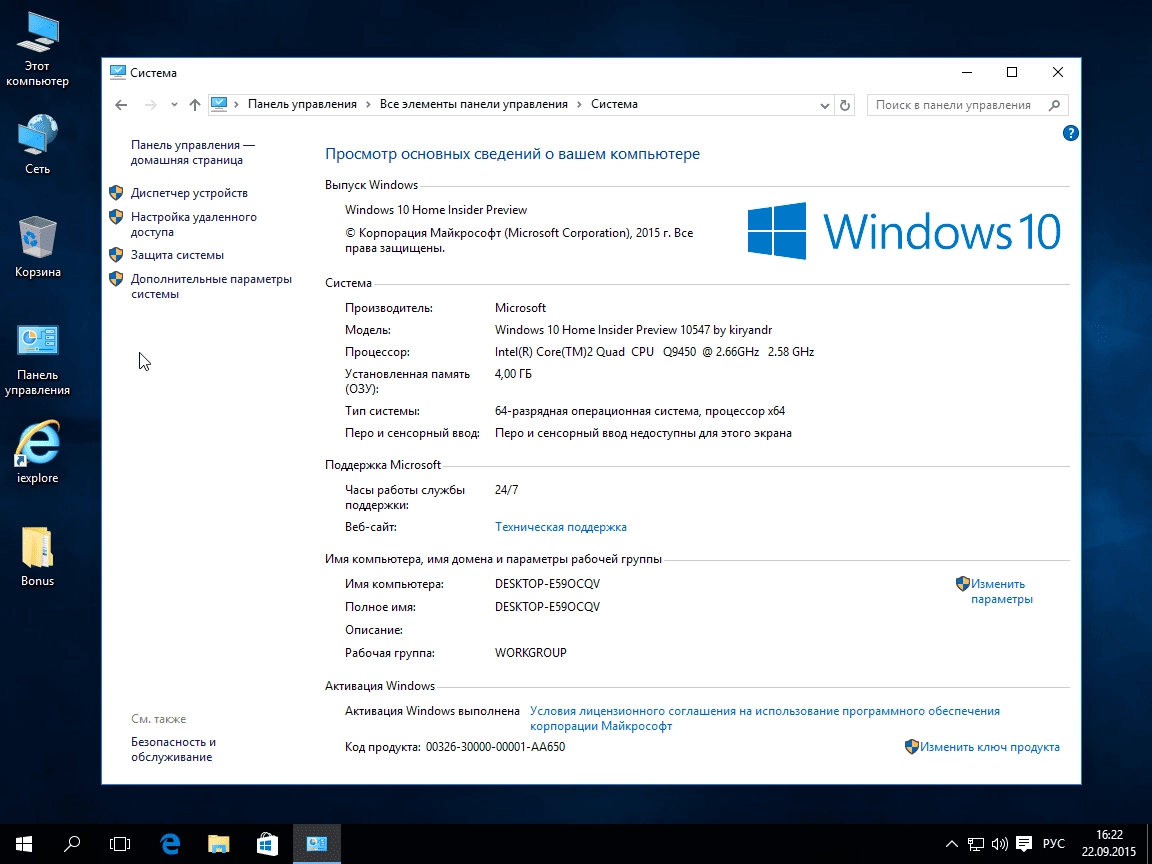Click the Microsoft manufacturer value
Screen dimensions: 1152x864
point(520,308)
